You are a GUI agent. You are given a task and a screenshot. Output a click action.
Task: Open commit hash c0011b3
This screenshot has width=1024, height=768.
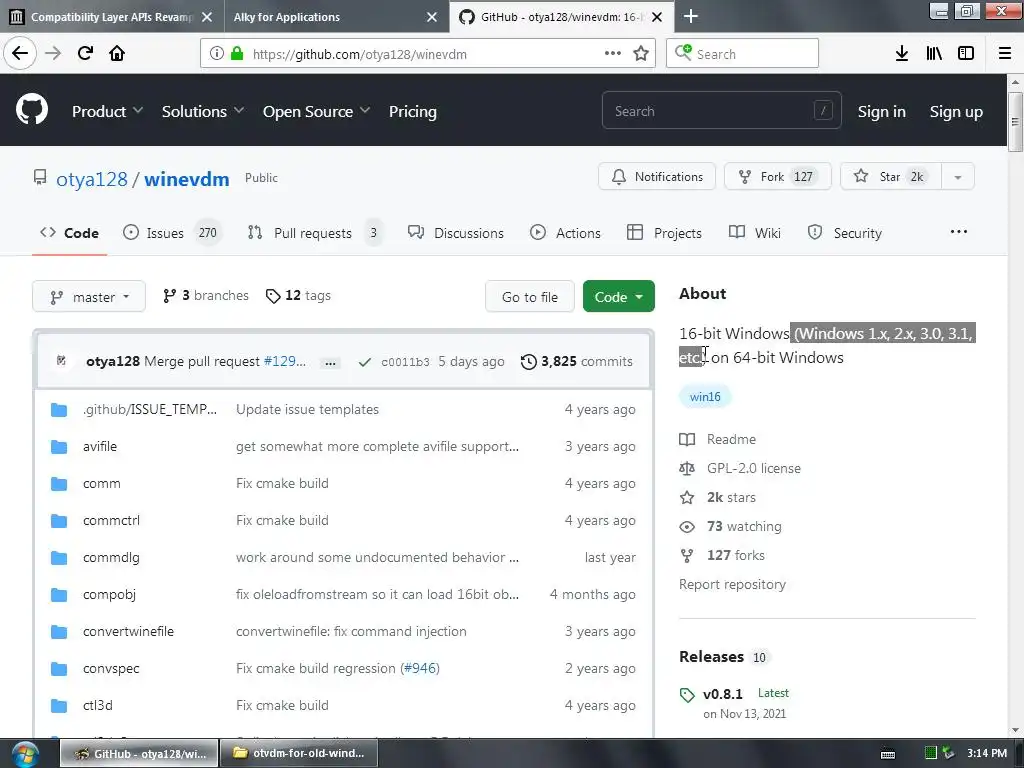pyautogui.click(x=405, y=362)
